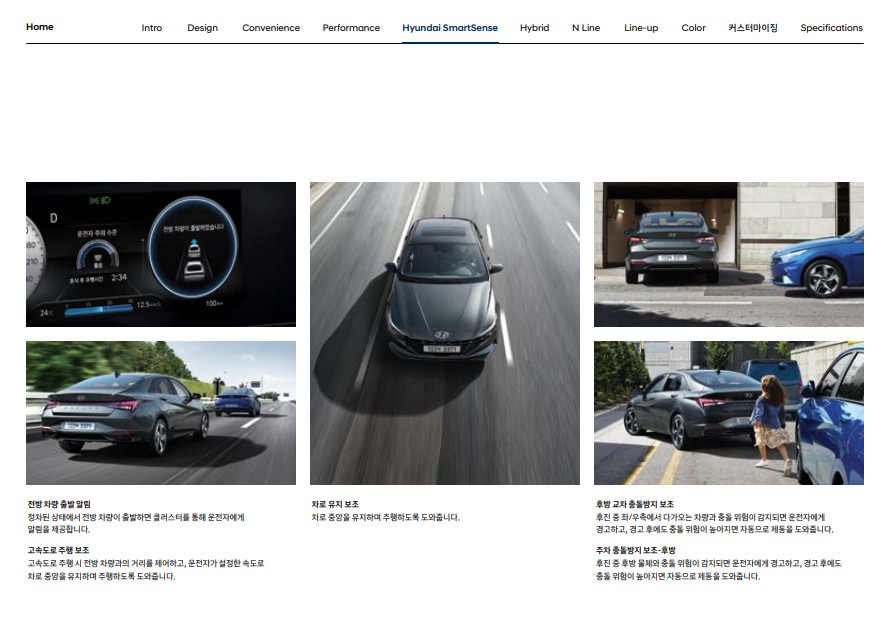Click the overhead lane-keeping car image
The image size is (889, 623).
(x=445, y=333)
